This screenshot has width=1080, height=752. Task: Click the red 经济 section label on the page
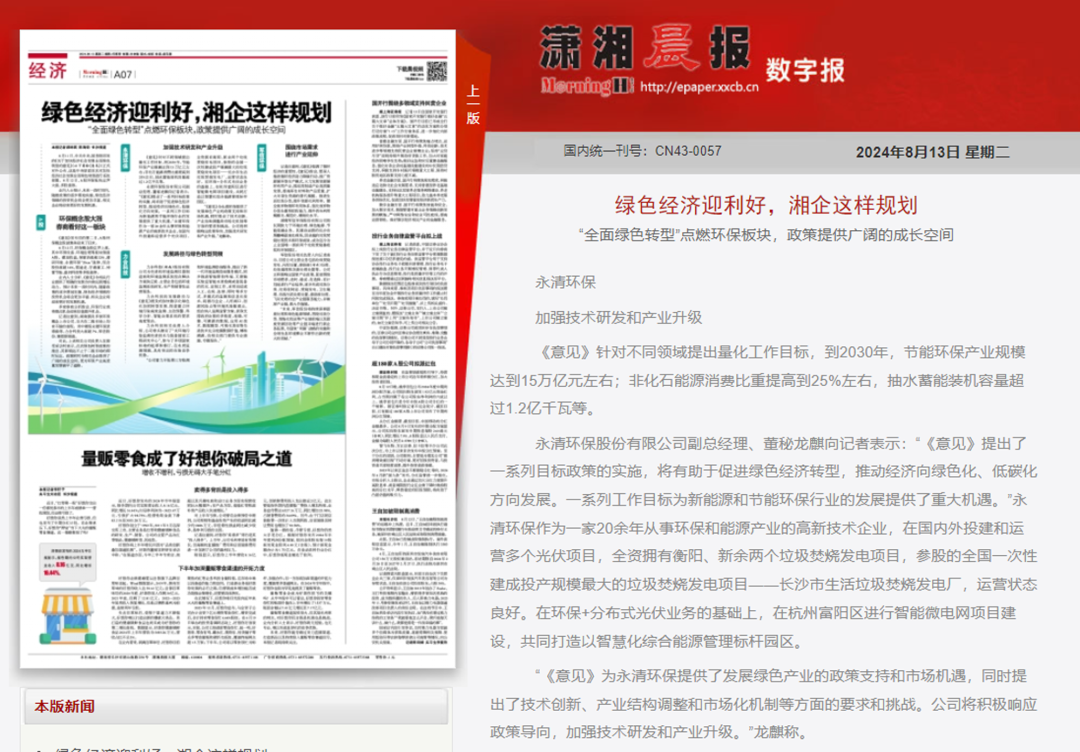click(48, 71)
